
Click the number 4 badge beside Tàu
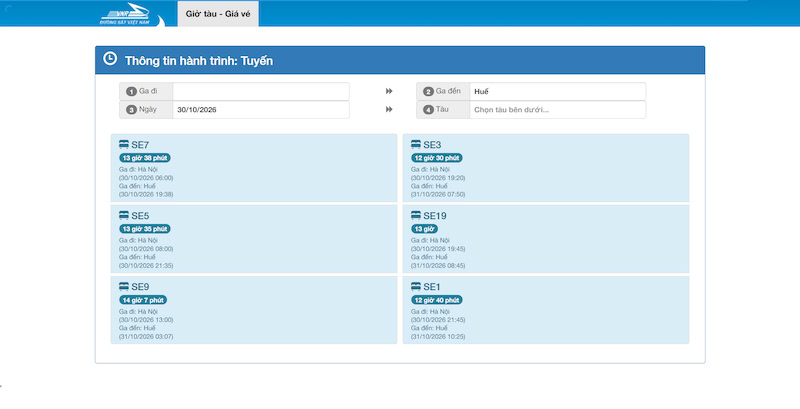pos(428,110)
